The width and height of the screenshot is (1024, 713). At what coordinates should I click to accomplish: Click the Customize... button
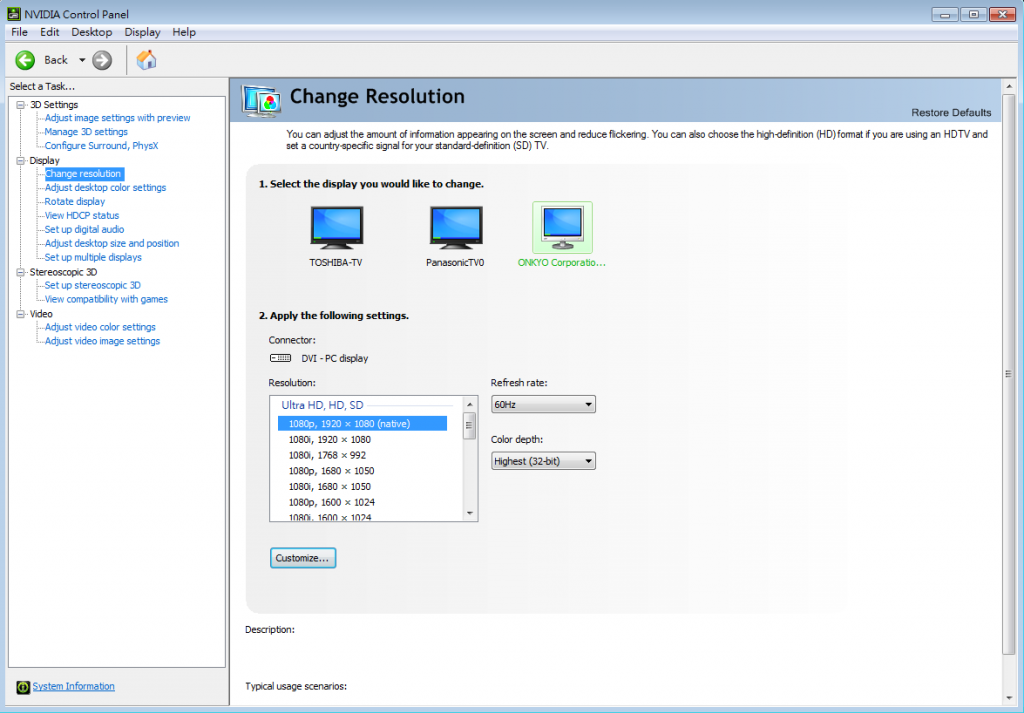(303, 558)
